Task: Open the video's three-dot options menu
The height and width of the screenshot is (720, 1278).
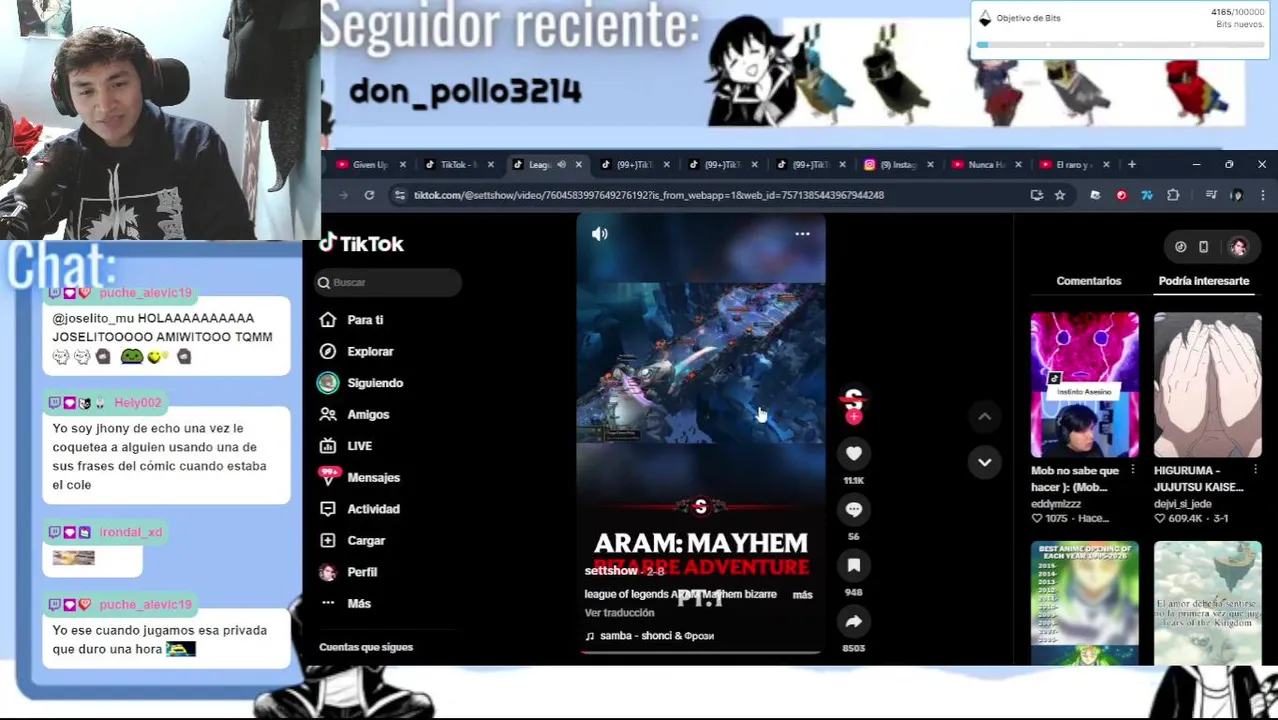Action: pyautogui.click(x=802, y=234)
